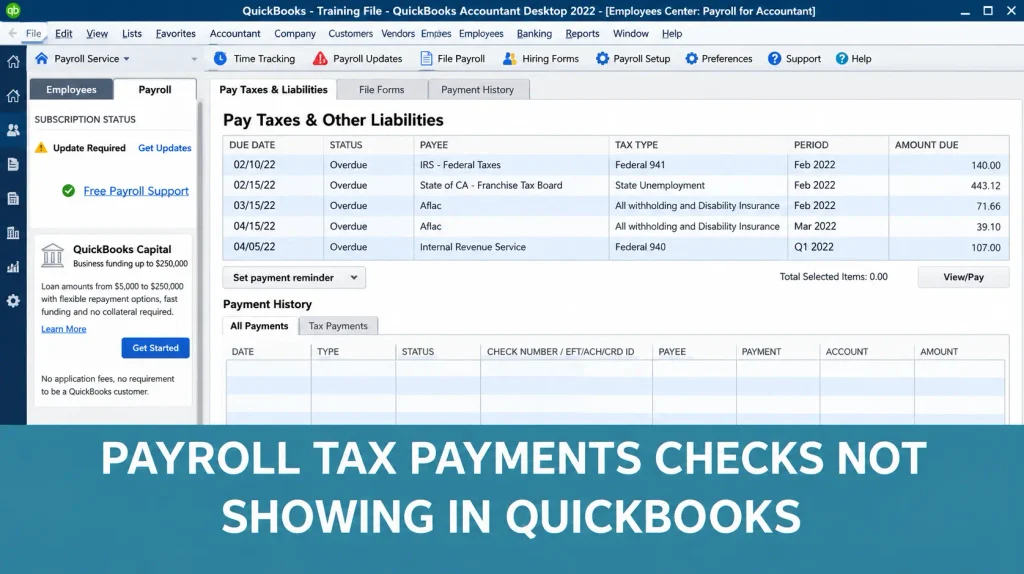
Task: Select the Payroll tab in left panel
Action: click(155, 89)
